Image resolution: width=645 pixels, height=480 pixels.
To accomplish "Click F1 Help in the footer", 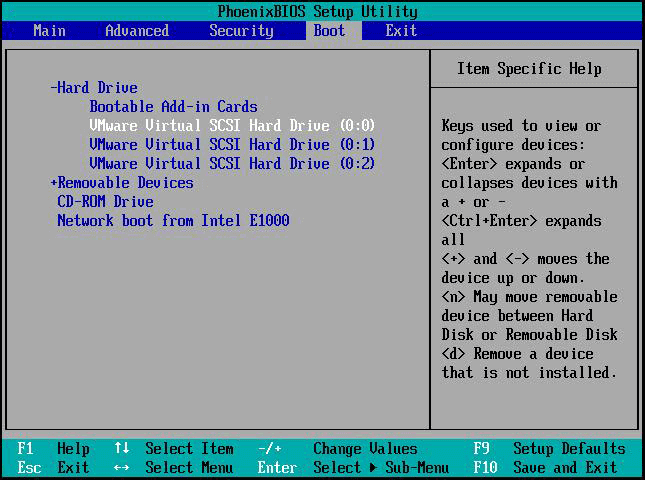I will (x=54, y=449).
